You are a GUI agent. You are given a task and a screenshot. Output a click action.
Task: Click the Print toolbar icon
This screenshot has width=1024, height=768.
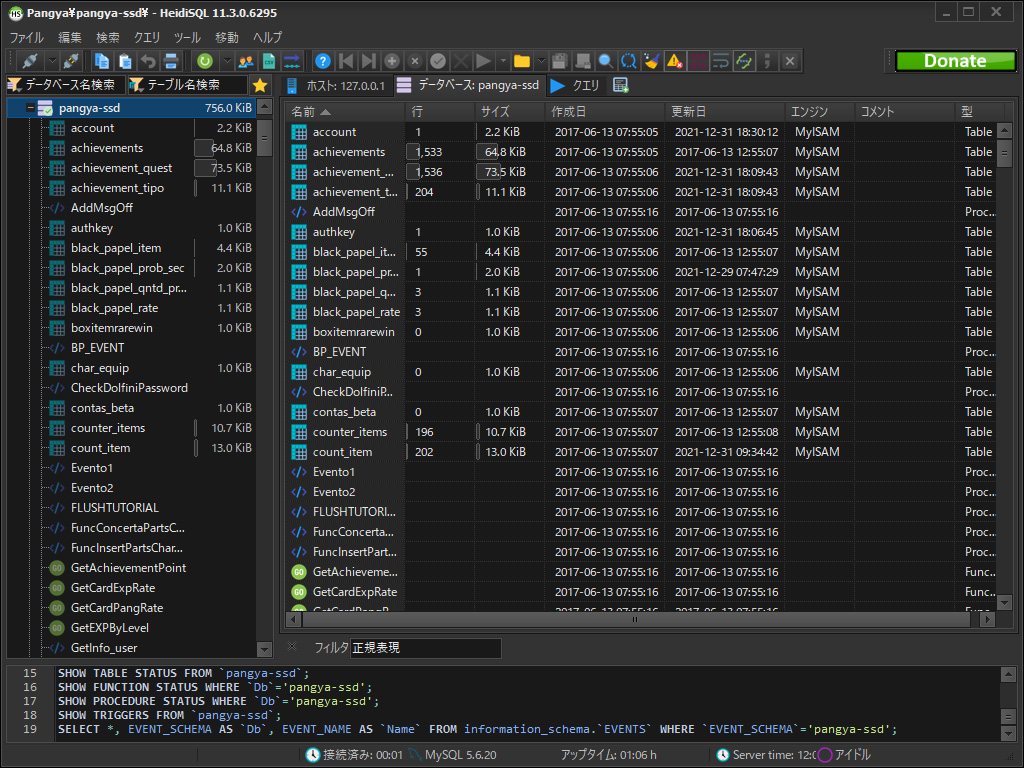[x=171, y=61]
